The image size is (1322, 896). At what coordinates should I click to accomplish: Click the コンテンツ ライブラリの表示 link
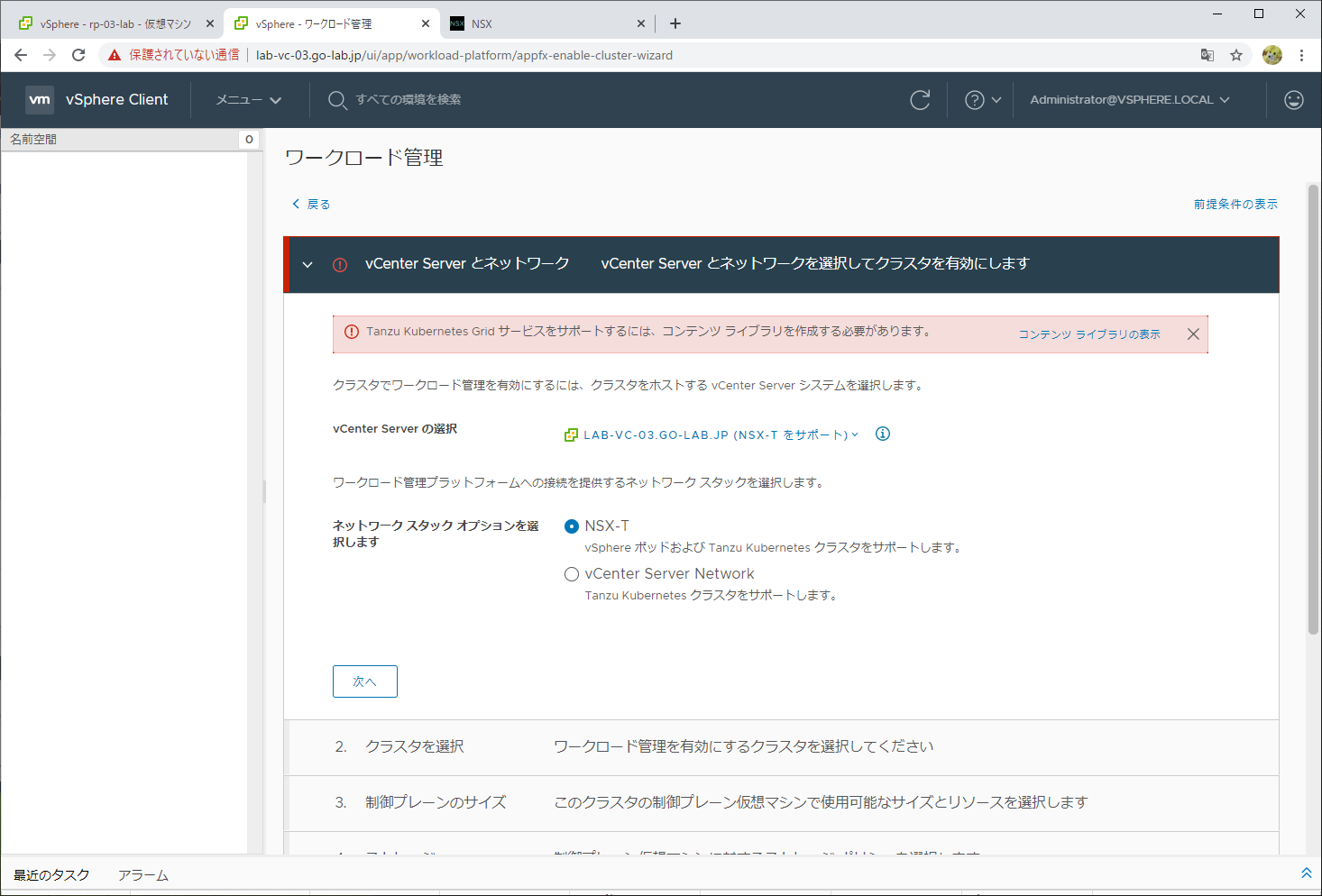pyautogui.click(x=1089, y=334)
